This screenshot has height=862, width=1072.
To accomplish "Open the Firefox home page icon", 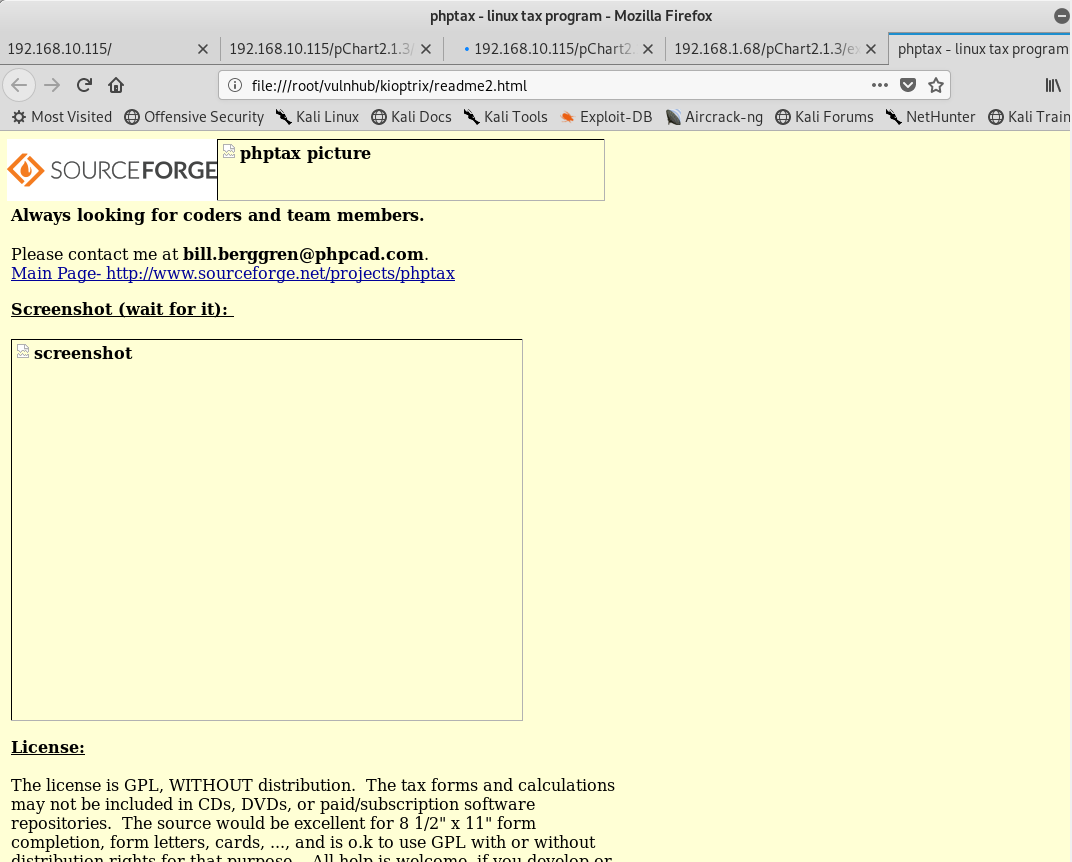I will (x=116, y=85).
